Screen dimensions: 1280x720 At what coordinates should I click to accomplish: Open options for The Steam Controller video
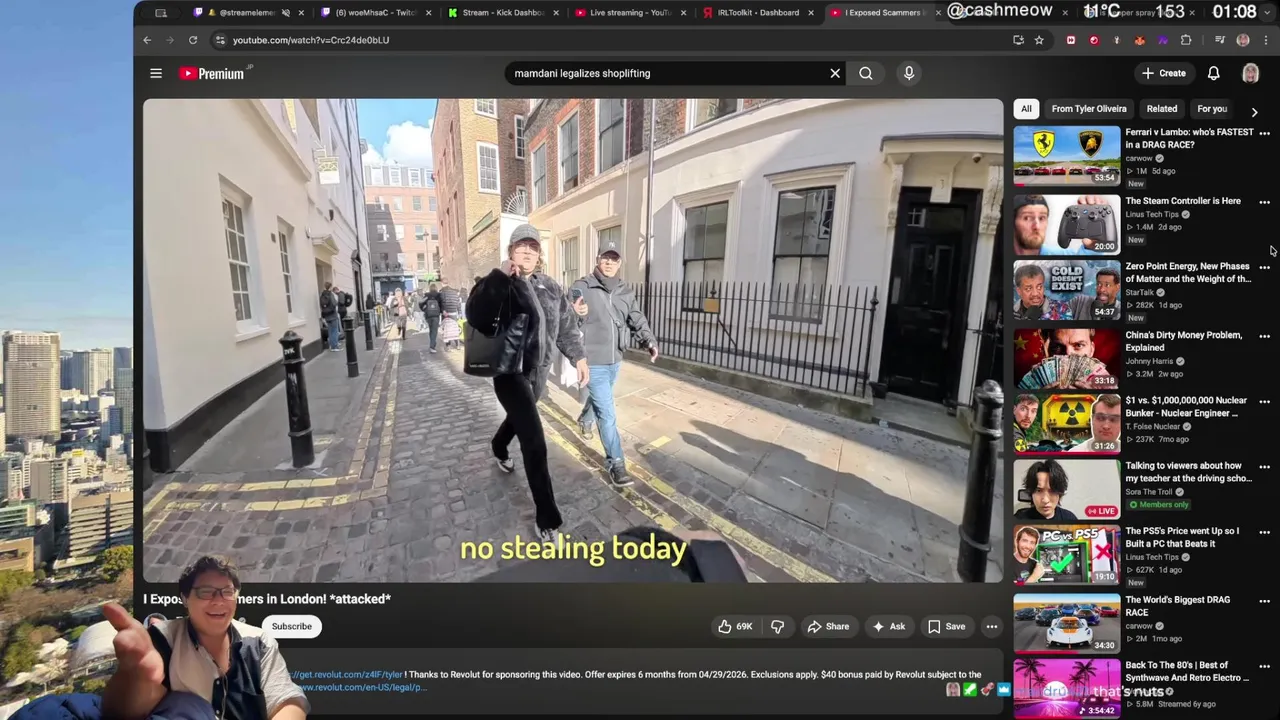(x=1264, y=202)
